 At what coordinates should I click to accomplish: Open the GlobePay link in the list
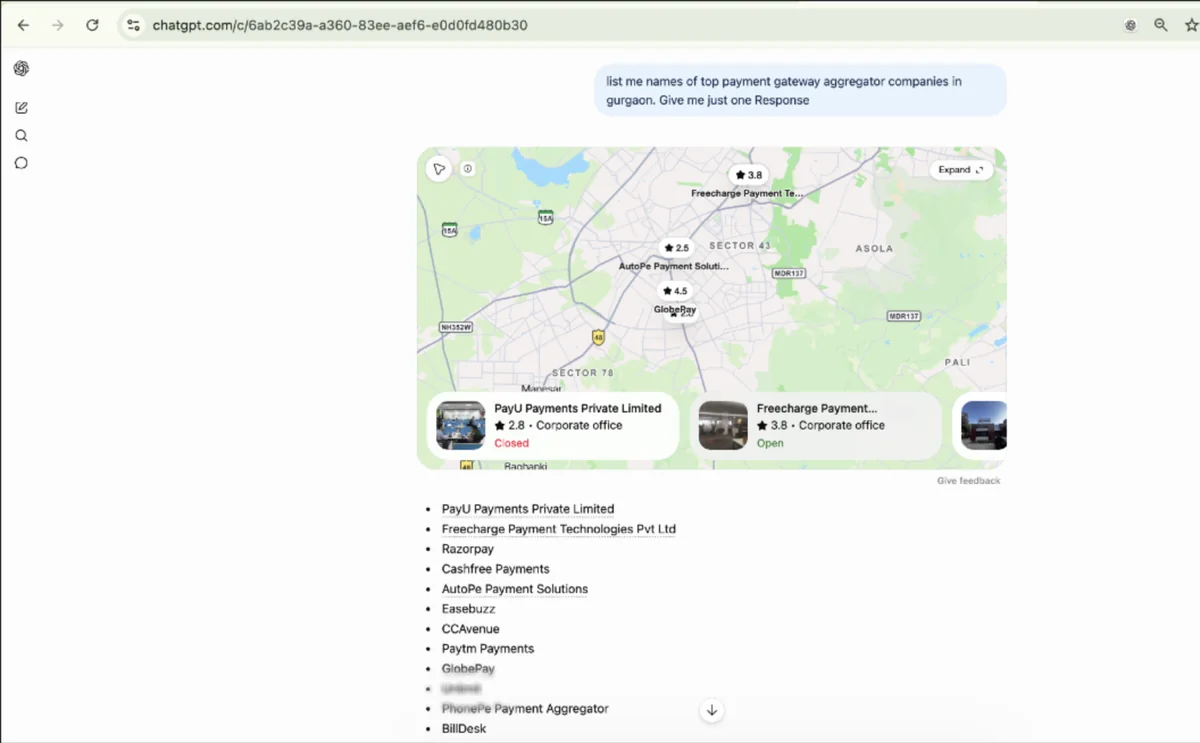[468, 669]
